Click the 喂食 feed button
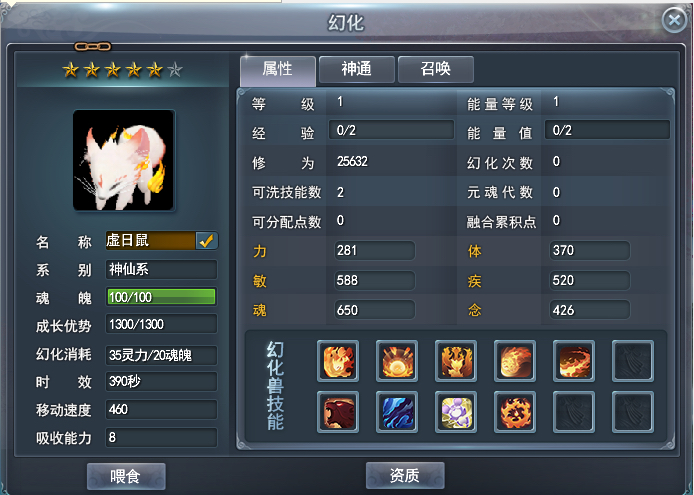Image resolution: width=694 pixels, height=495 pixels. point(126,476)
